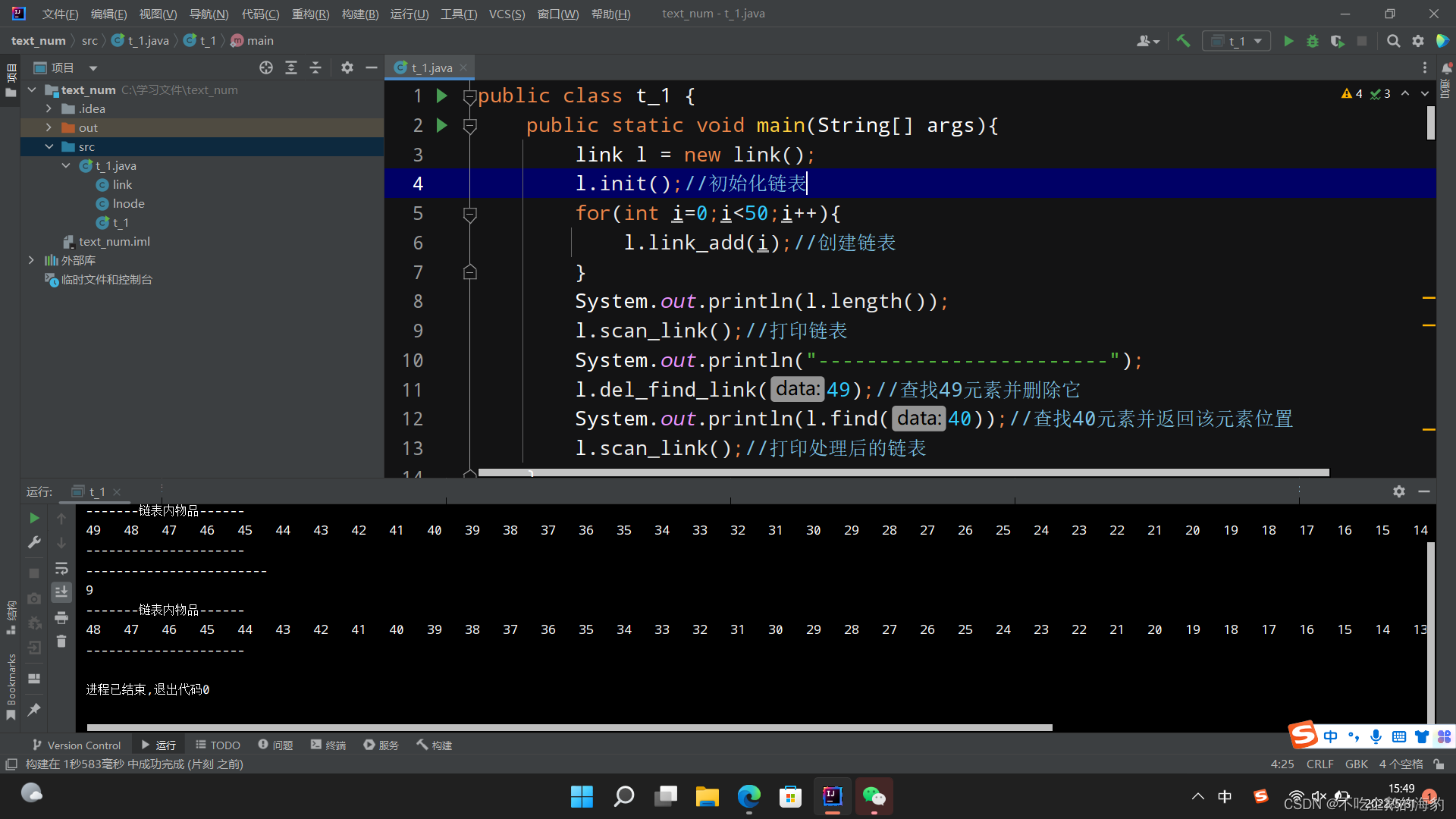Open Windows Start button

pos(582,796)
